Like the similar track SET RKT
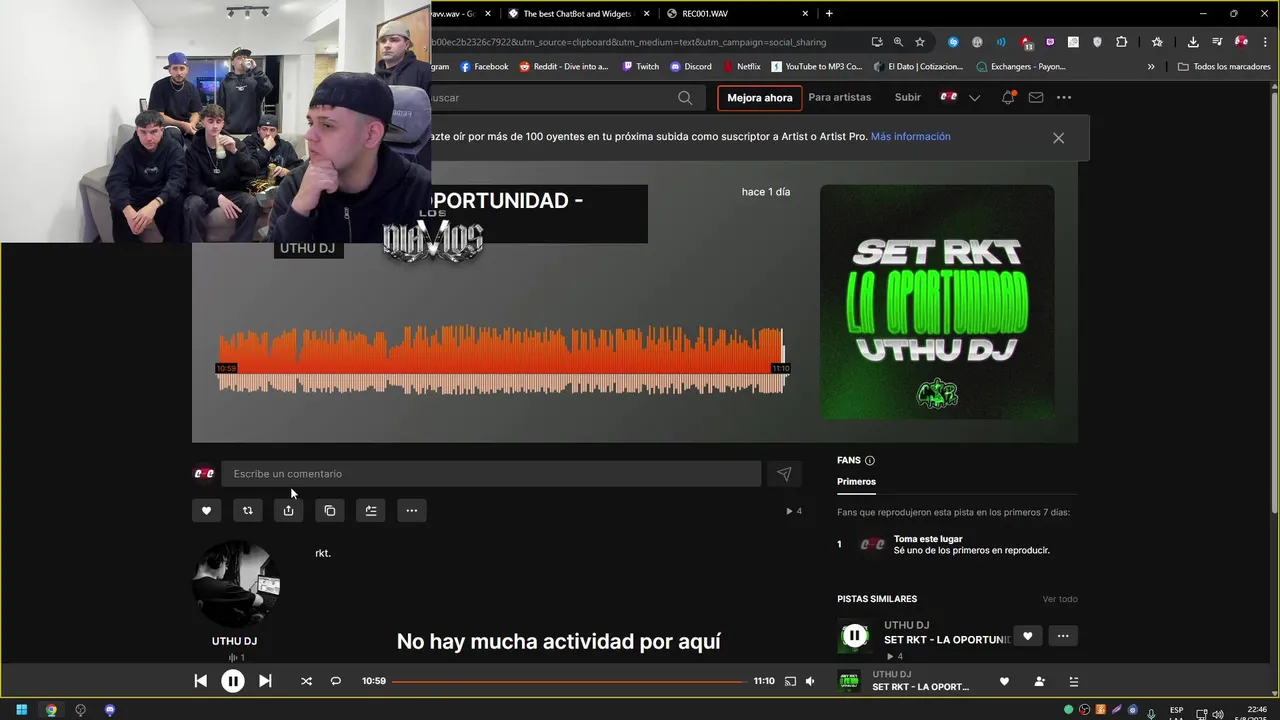The width and height of the screenshot is (1280, 720). tap(1027, 636)
